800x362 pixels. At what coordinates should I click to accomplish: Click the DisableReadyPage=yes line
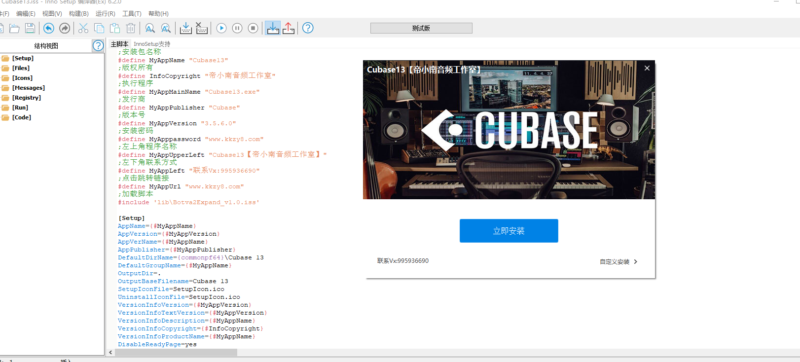(x=157, y=345)
